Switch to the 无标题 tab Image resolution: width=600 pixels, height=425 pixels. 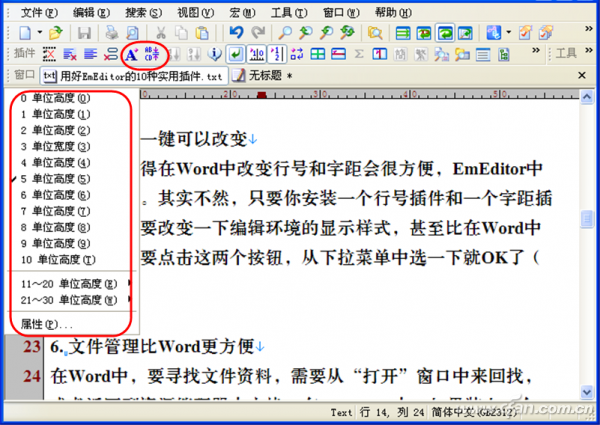261,76
